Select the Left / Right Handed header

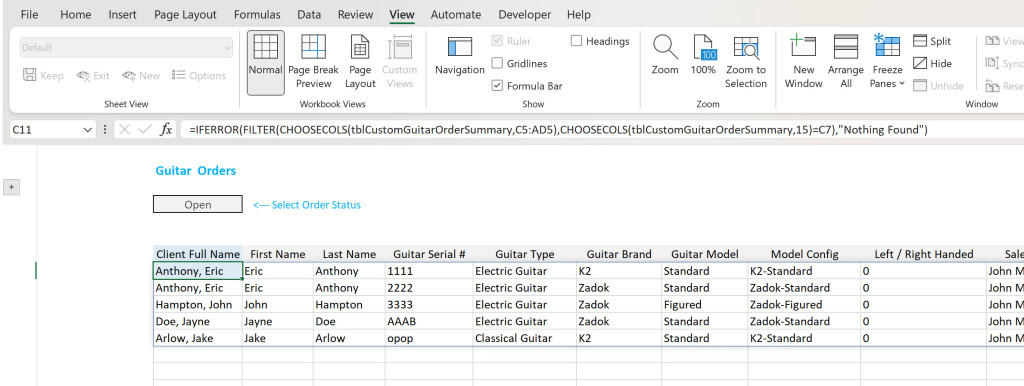(x=923, y=254)
